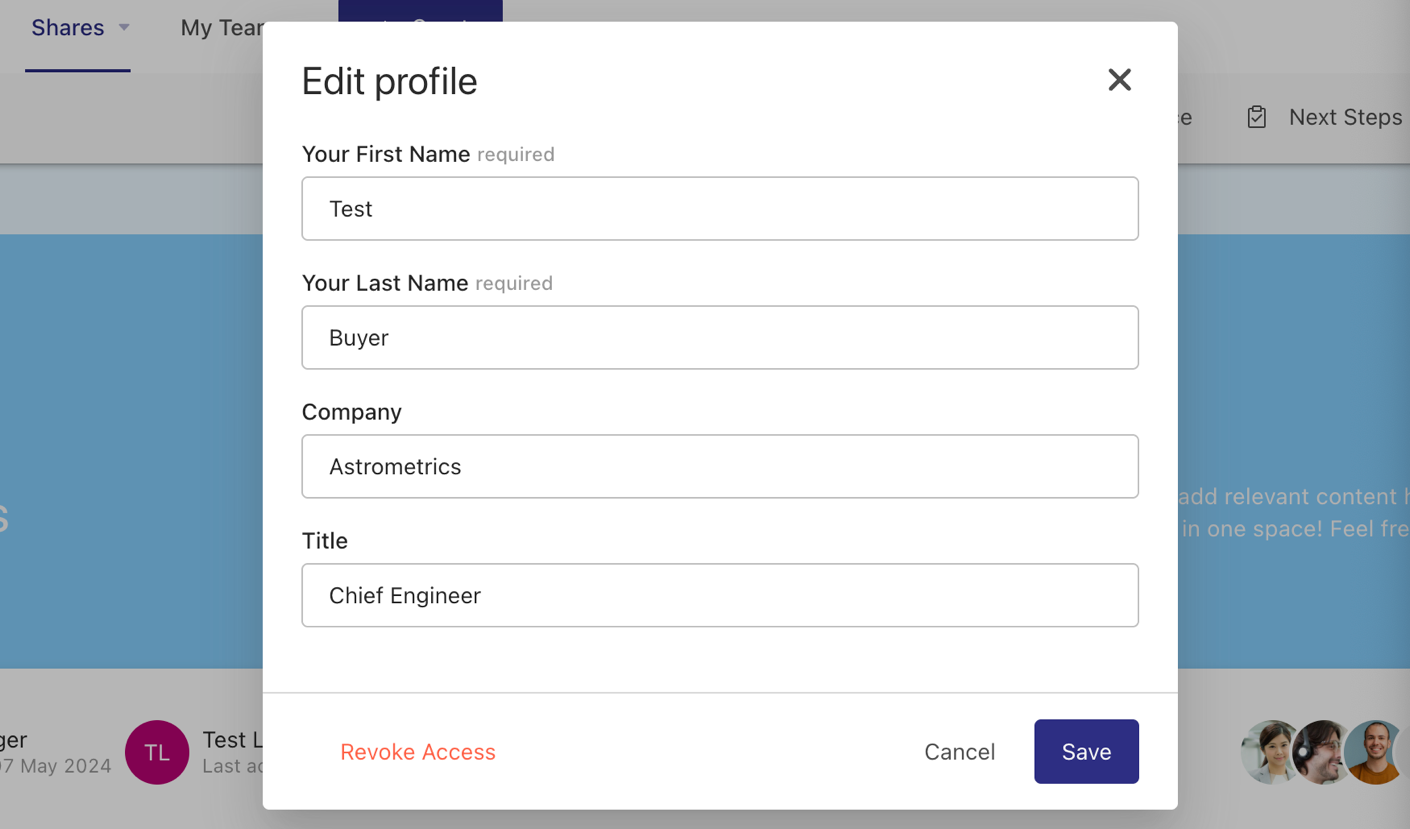This screenshot has height=829, width=1410.
Task: Click the Next Steps clipboard icon
Action: (x=1256, y=117)
